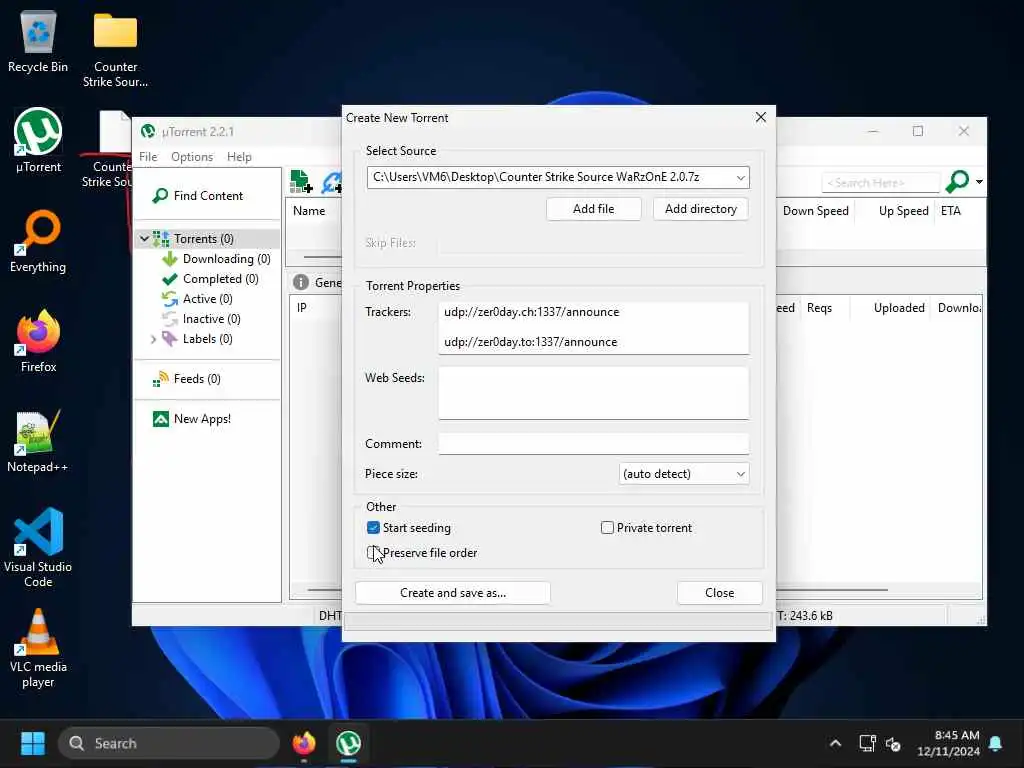Viewport: 1024px width, 768px height.
Task: Open the Options menu in µTorrent
Action: (192, 157)
